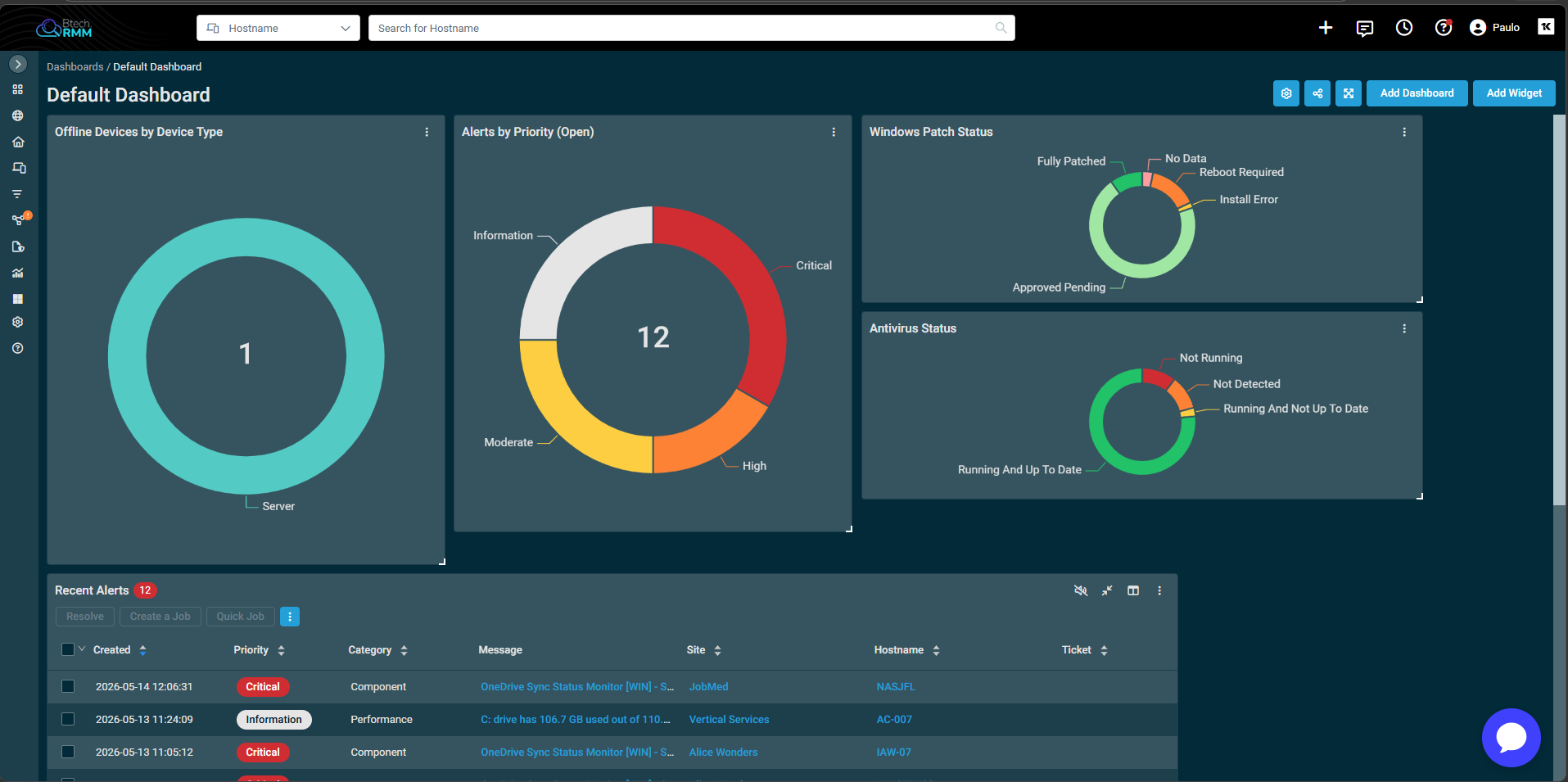Open the Windows tiles icon in sidebar

(x=18, y=299)
